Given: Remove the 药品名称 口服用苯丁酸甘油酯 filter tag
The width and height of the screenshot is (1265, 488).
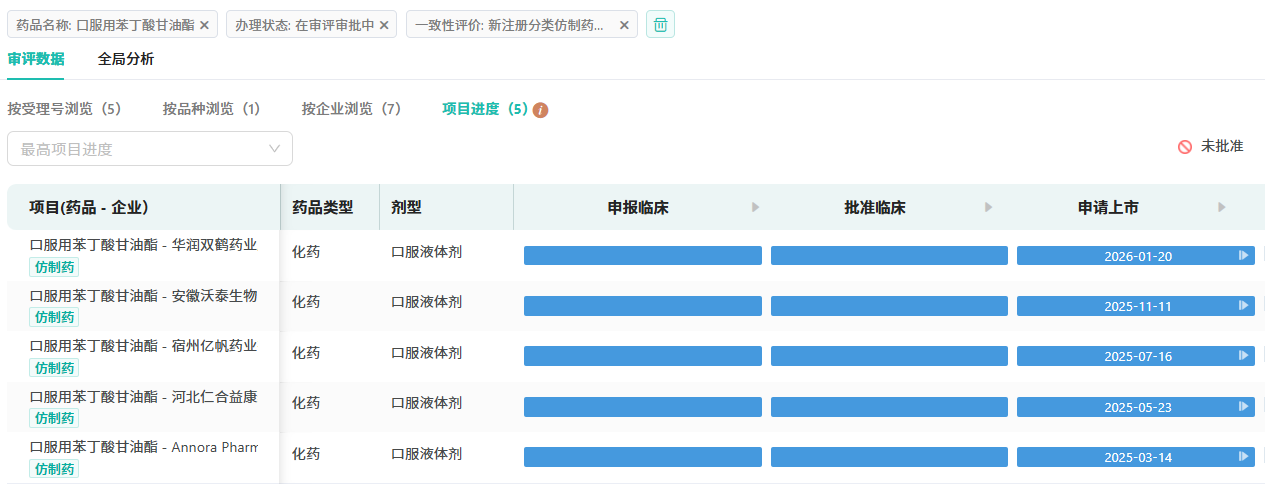Looking at the screenshot, I should coord(204,25).
